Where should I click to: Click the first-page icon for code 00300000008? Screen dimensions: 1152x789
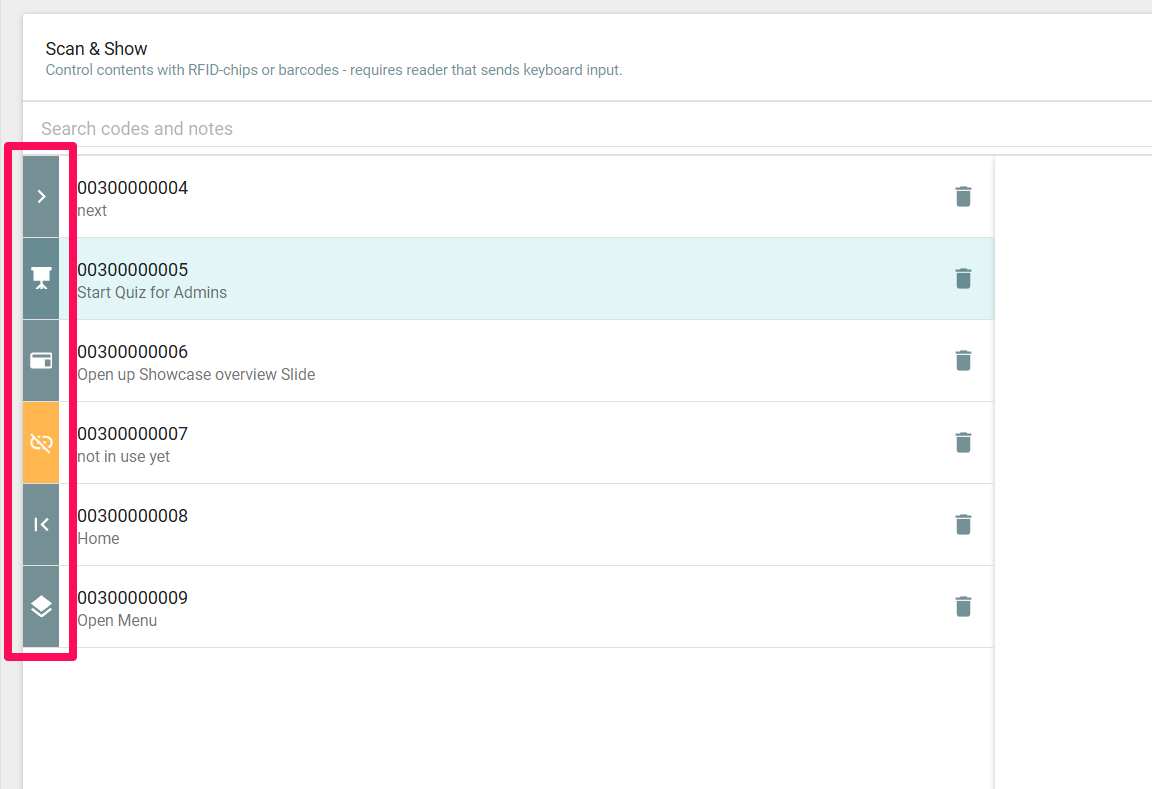pos(41,525)
